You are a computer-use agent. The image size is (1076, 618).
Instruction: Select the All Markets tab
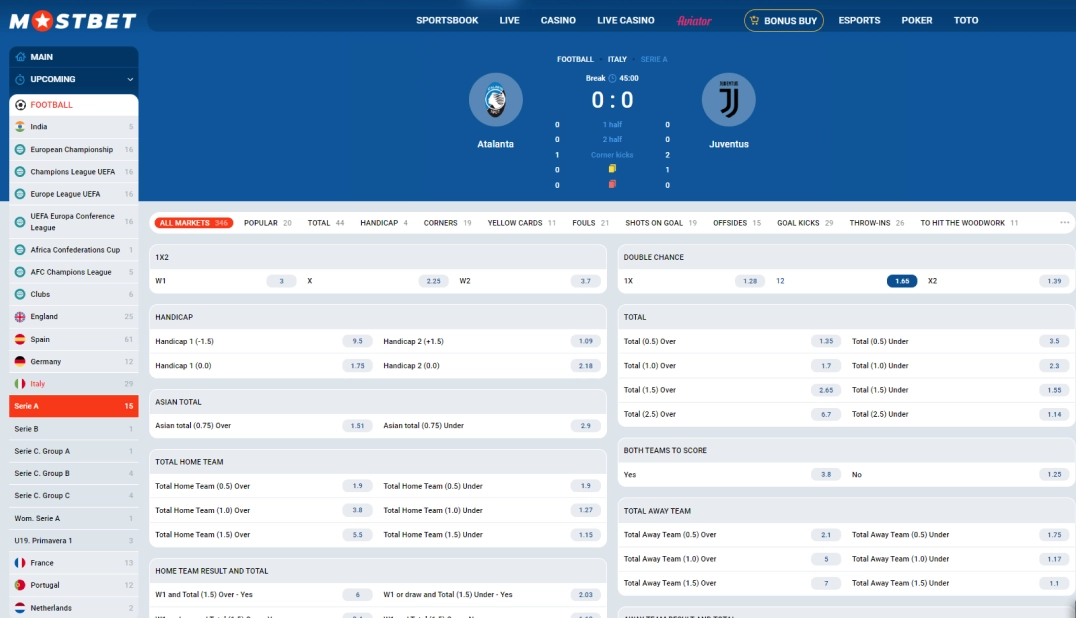point(194,223)
